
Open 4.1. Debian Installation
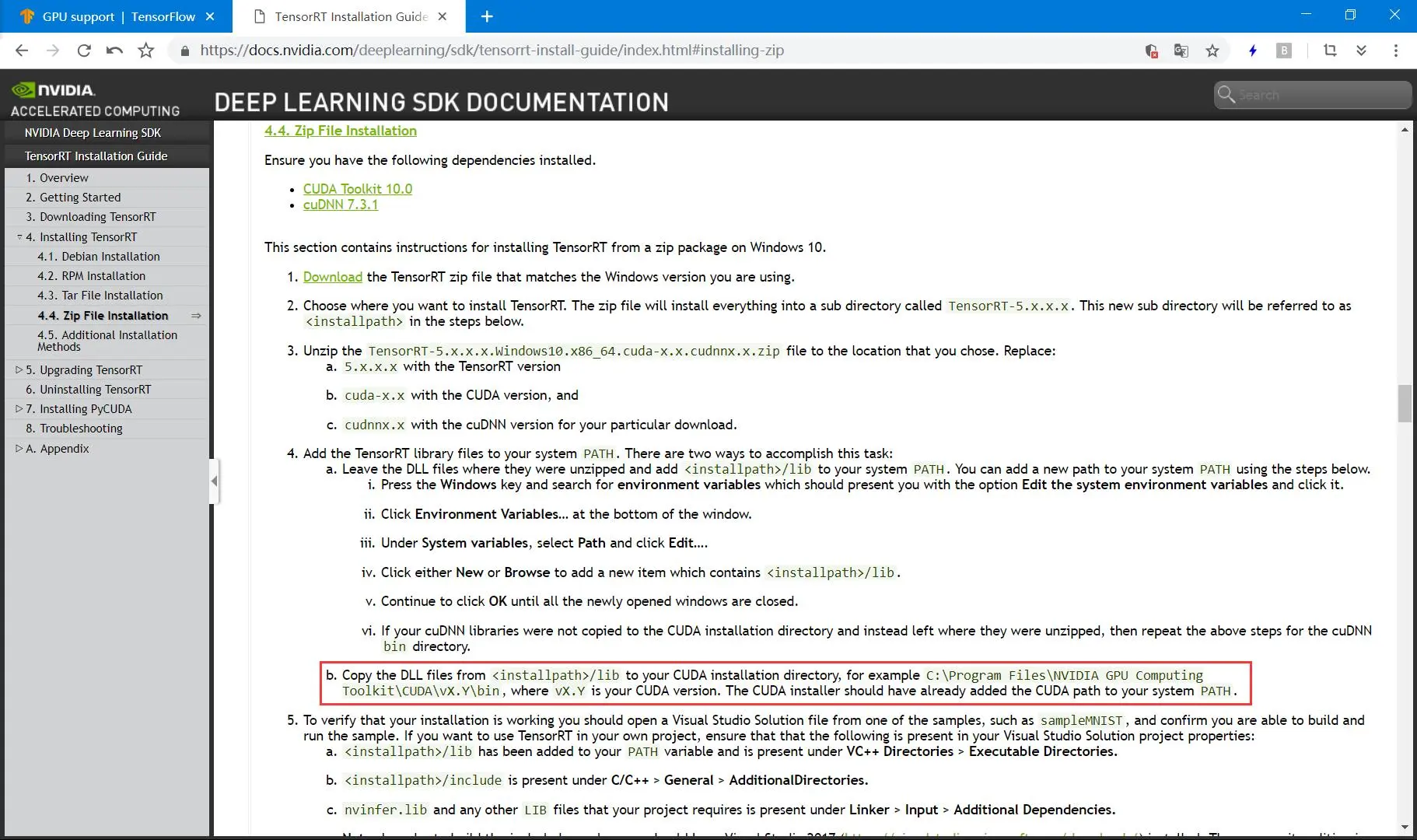[98, 257]
